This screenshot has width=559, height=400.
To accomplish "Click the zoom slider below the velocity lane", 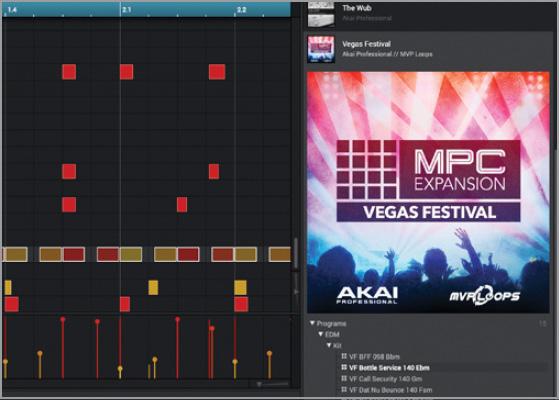I will click(x=273, y=384).
